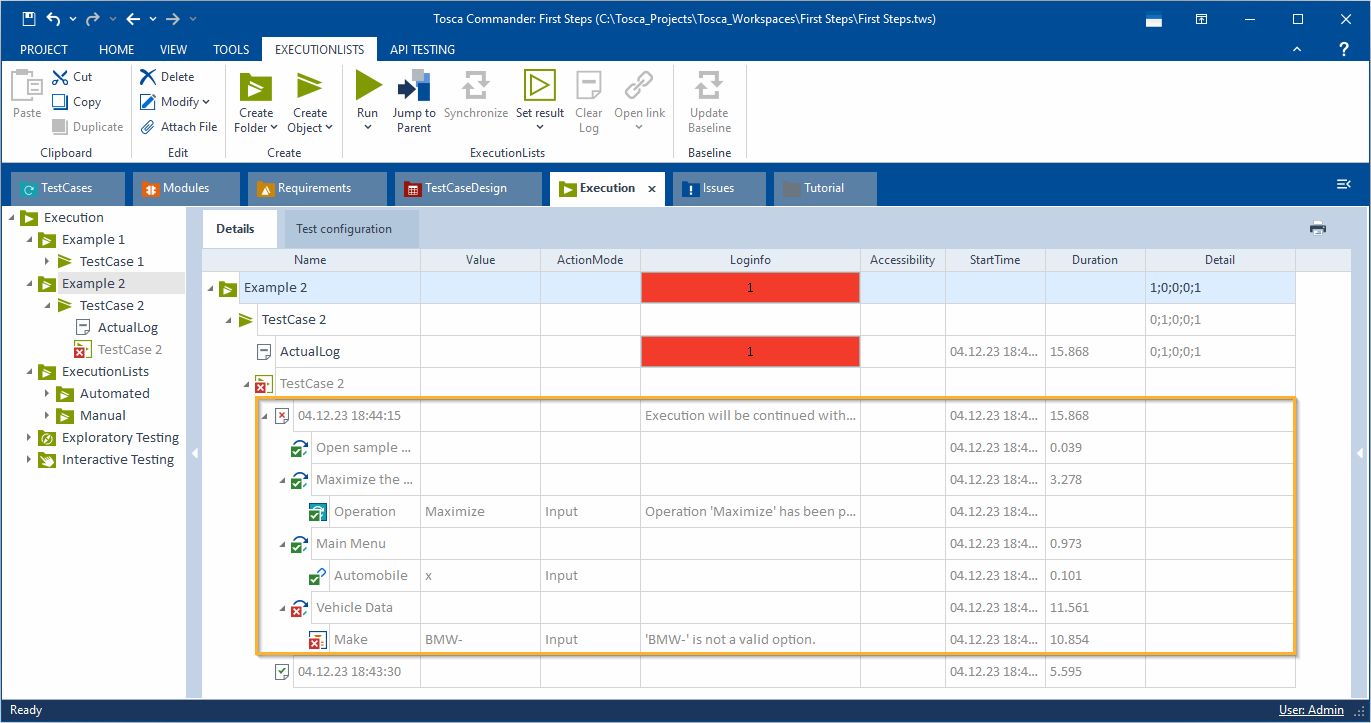The width and height of the screenshot is (1371, 723).
Task: Click the red Loginfo cell for ActualLog
Action: (x=750, y=352)
